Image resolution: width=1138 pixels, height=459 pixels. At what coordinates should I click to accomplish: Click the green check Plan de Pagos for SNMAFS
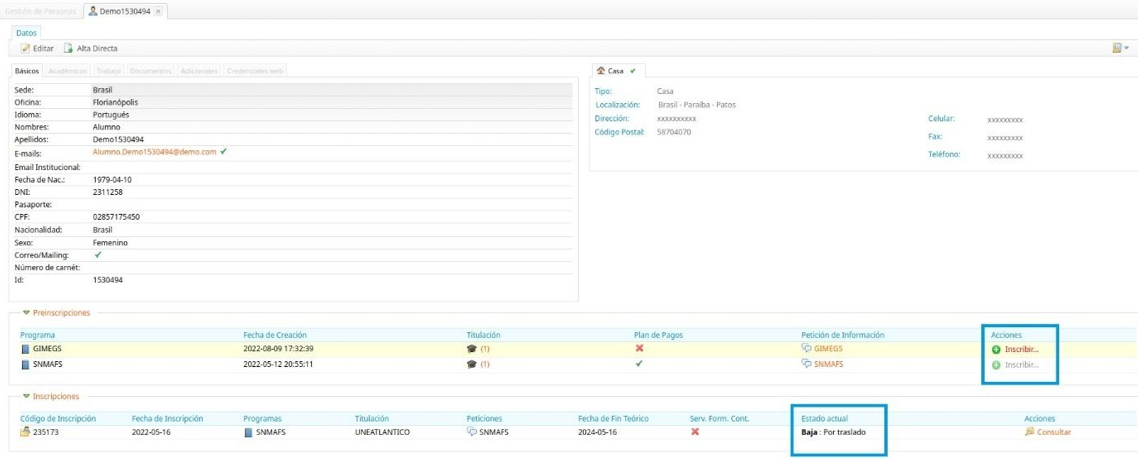(x=639, y=364)
